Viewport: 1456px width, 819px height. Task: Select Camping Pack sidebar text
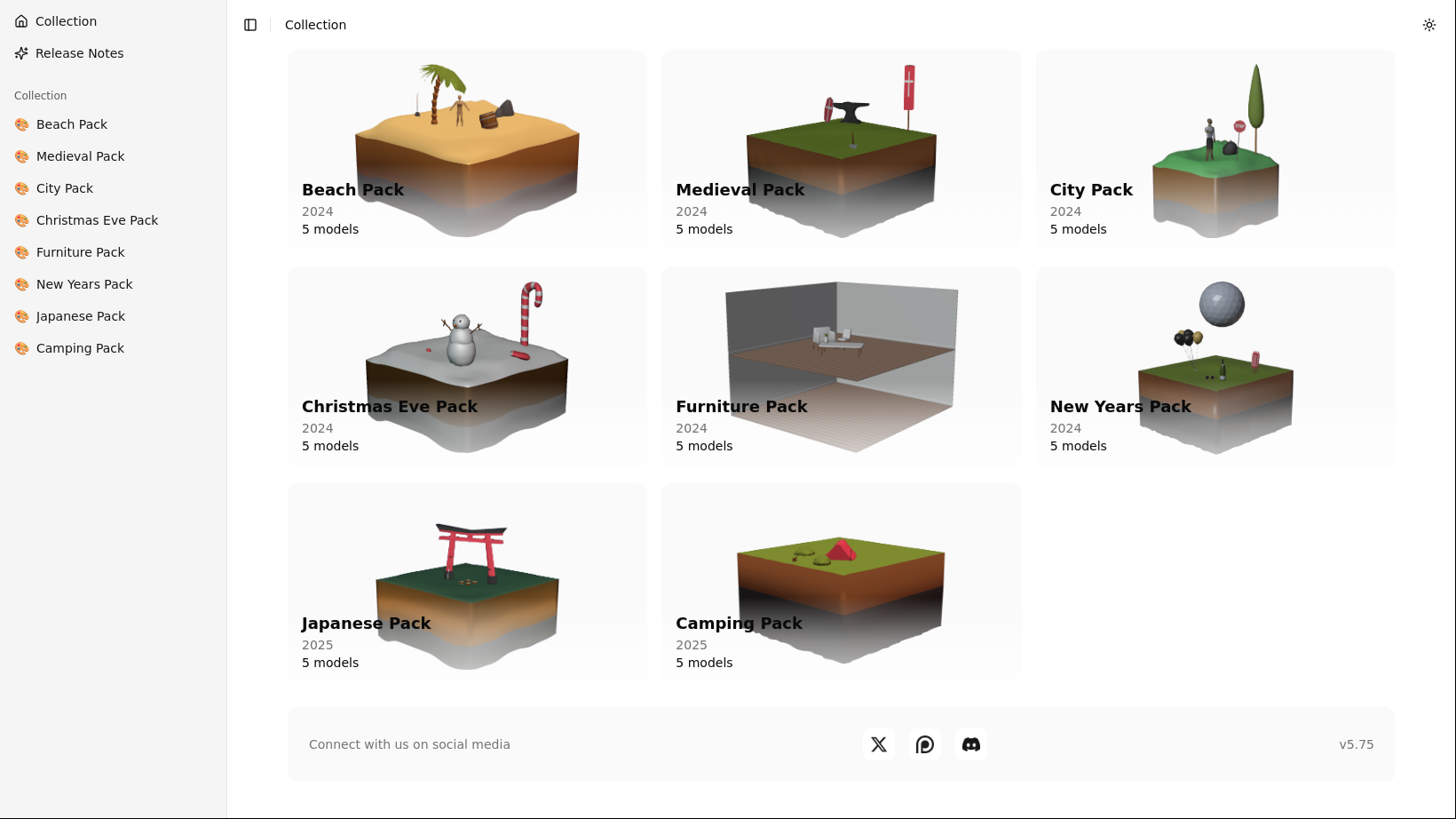81,348
